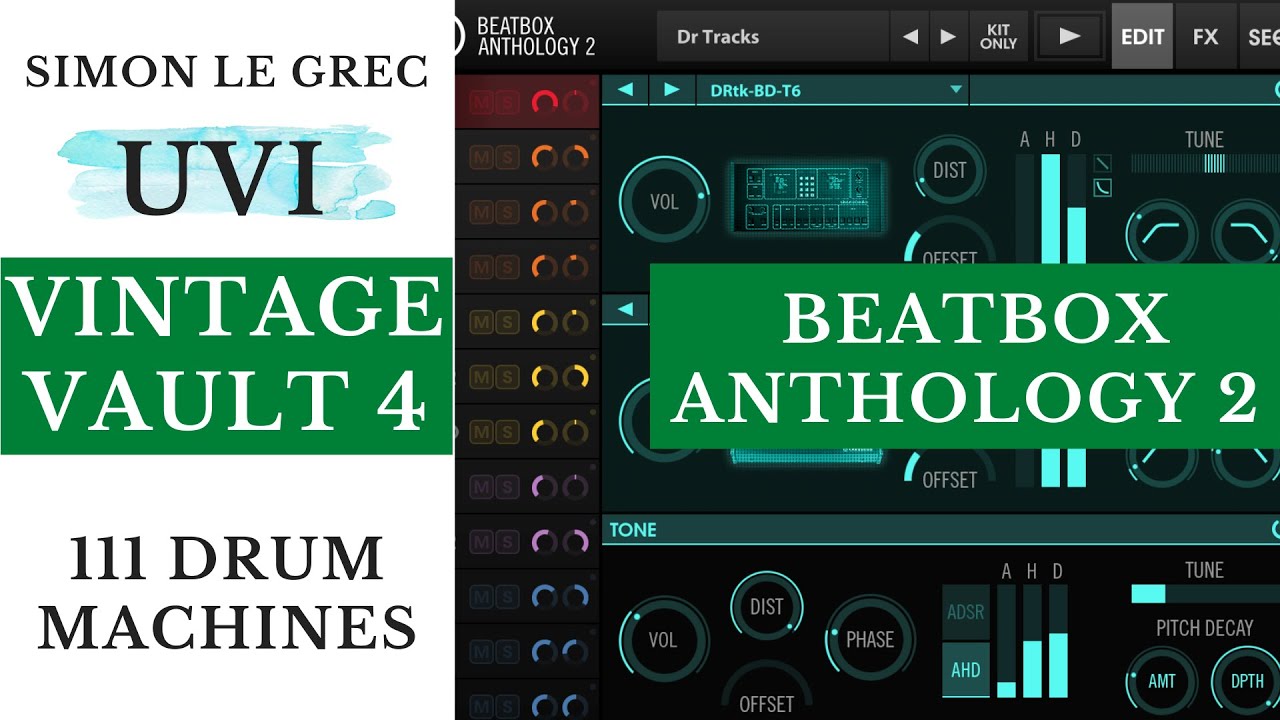Click the drum machine thumbnail image
1280x720 pixels.
pos(808,197)
